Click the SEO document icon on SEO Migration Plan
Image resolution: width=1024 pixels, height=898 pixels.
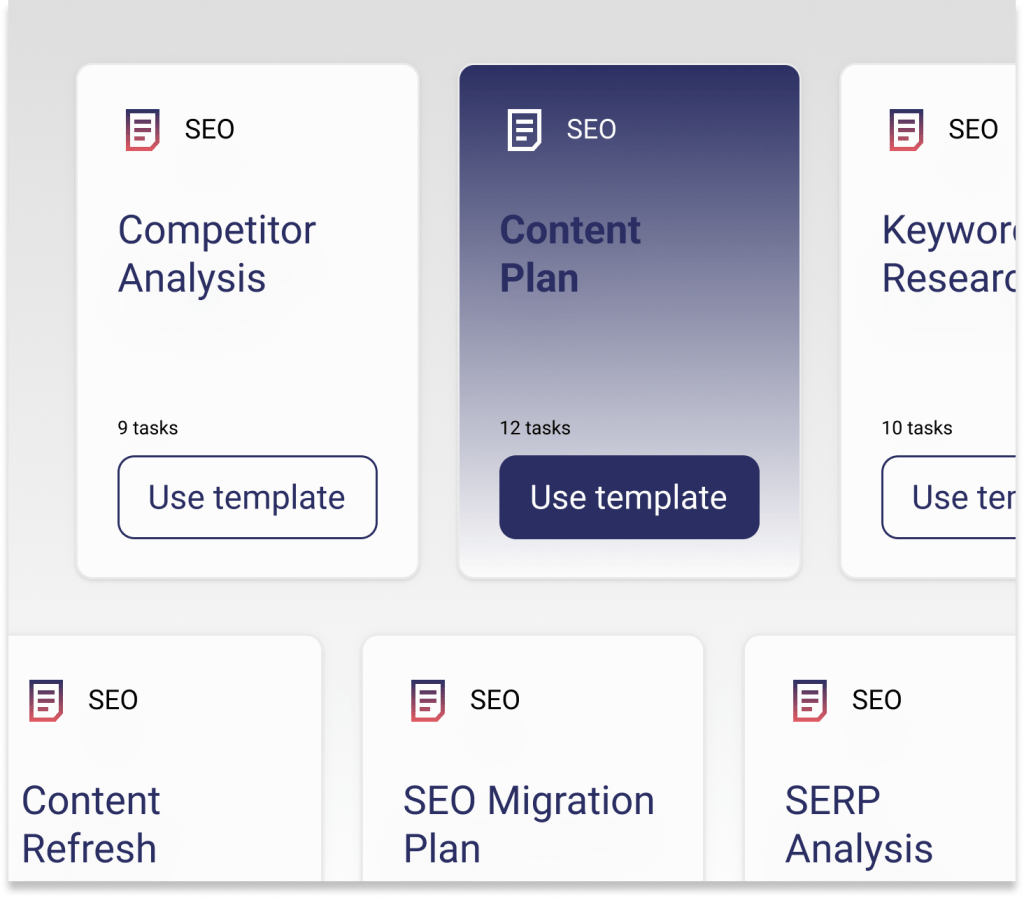(x=428, y=700)
